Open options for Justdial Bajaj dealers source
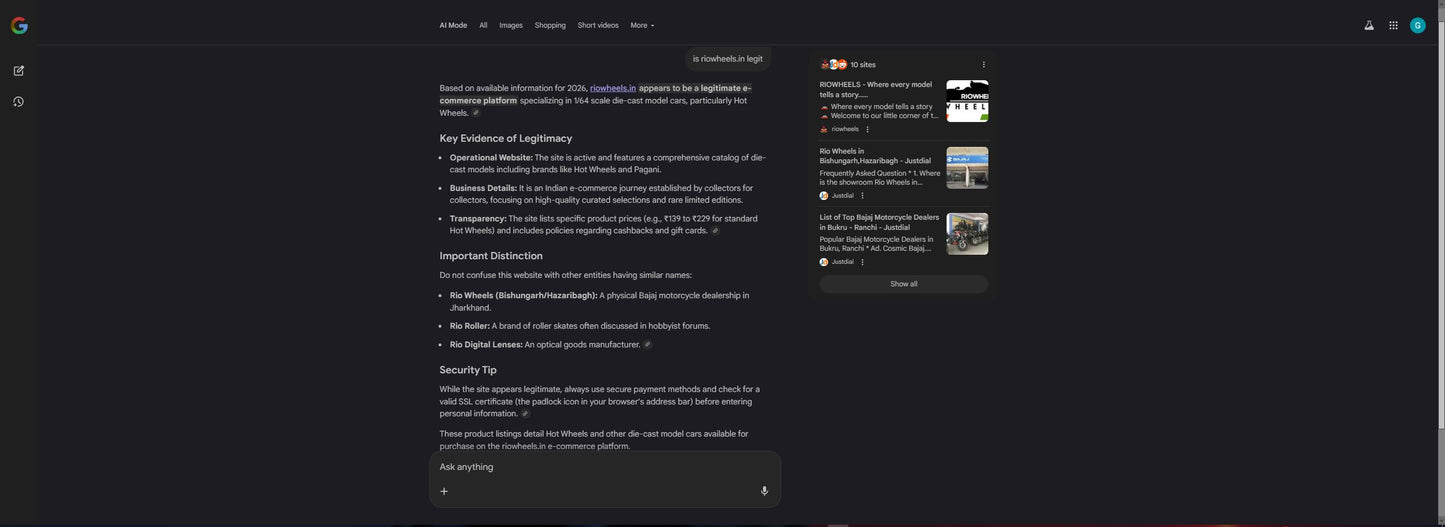Screen dimensions: 1445x527 (x=862, y=262)
